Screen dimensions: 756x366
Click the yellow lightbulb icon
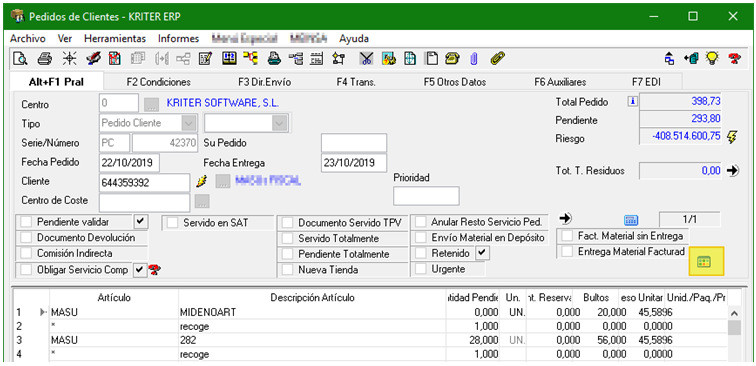tap(711, 58)
